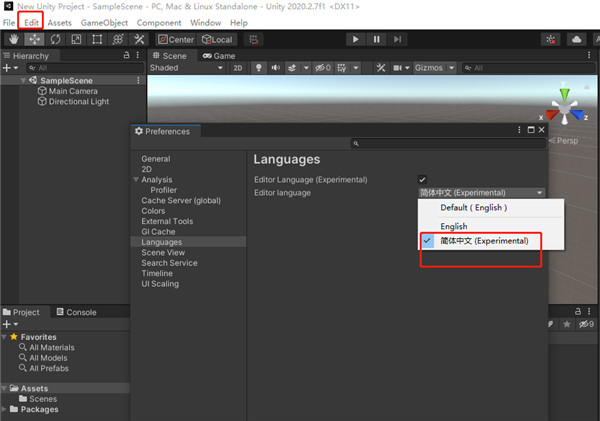The image size is (600, 421).
Task: Open Assets menu
Action: click(60, 23)
